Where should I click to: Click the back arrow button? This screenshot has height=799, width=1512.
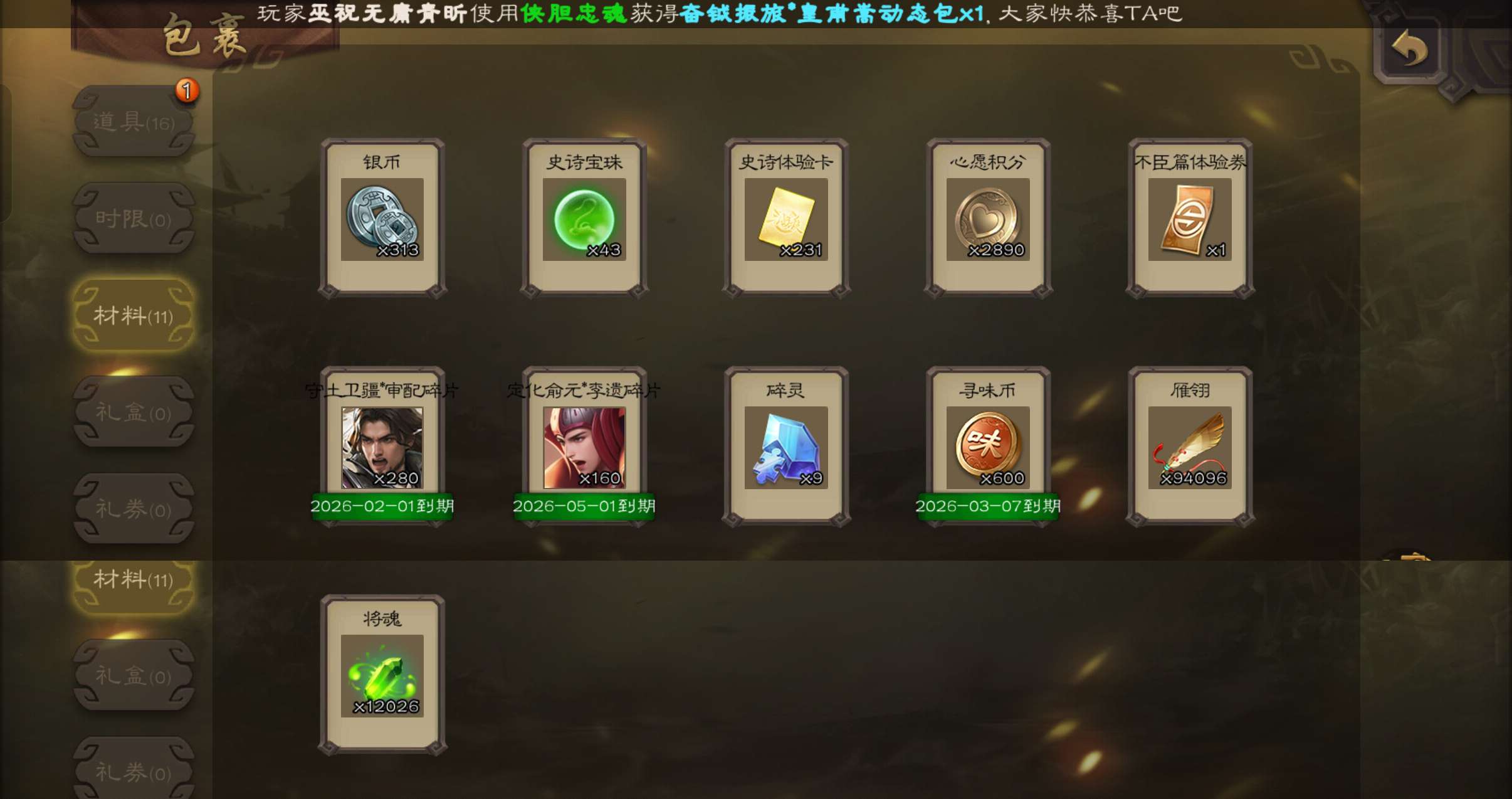[x=1409, y=50]
